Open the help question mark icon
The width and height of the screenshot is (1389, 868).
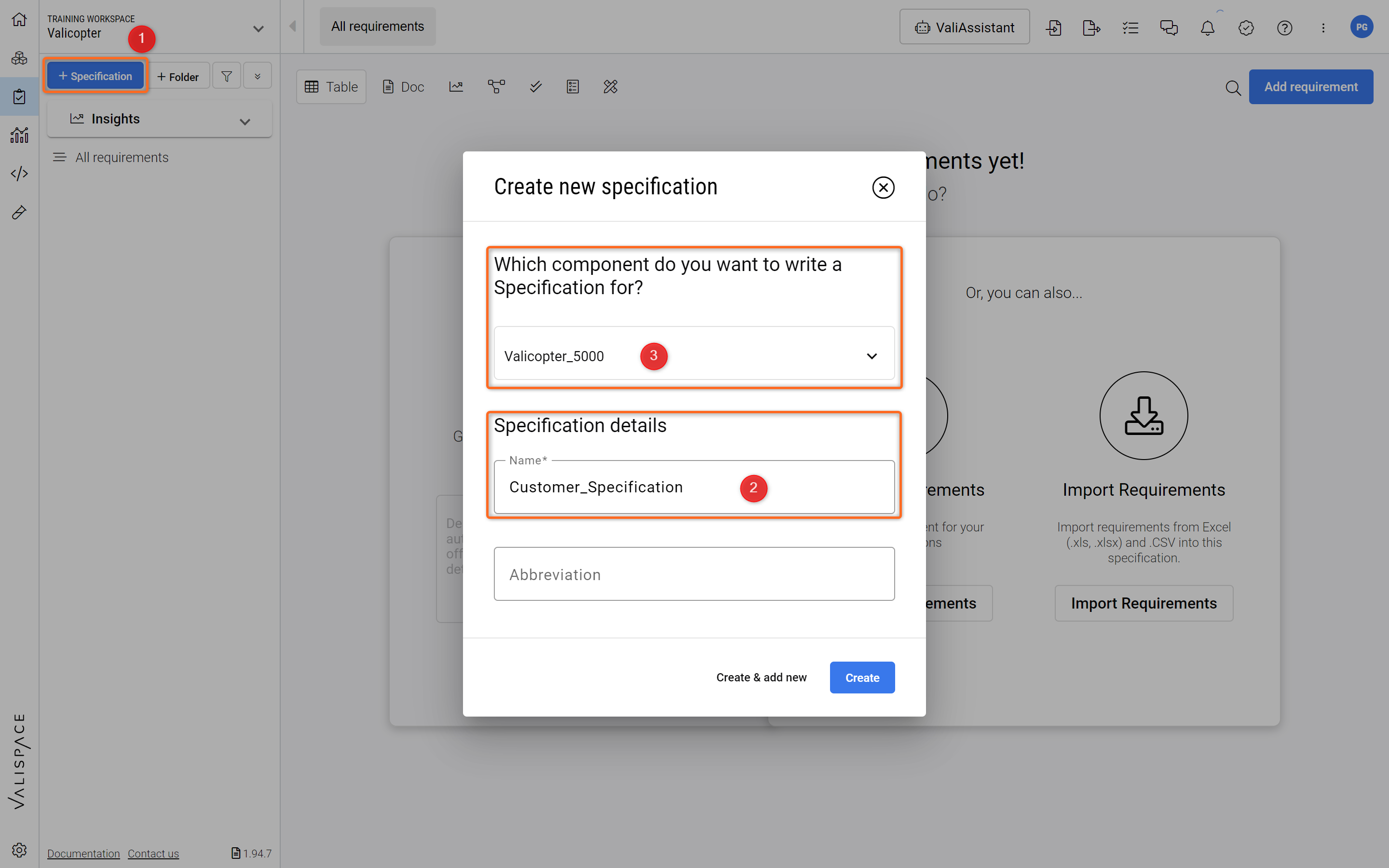[x=1284, y=27]
